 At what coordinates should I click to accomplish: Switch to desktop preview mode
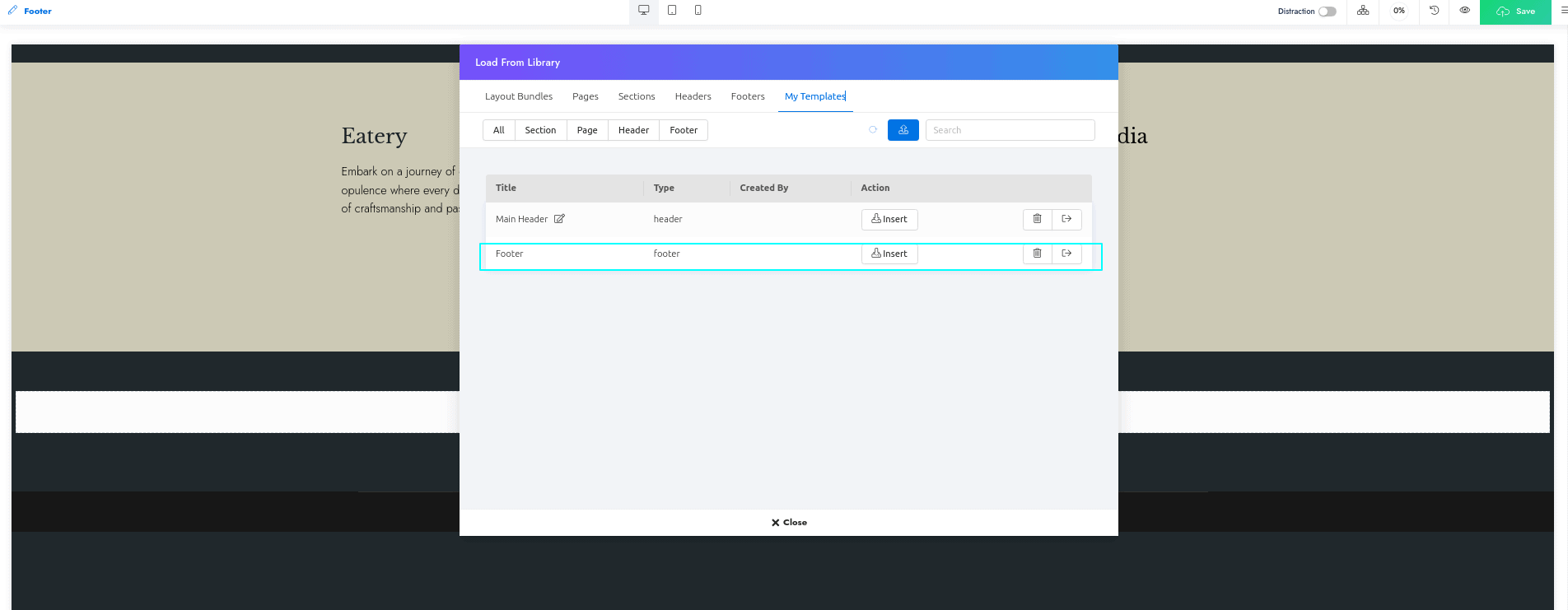coord(644,11)
